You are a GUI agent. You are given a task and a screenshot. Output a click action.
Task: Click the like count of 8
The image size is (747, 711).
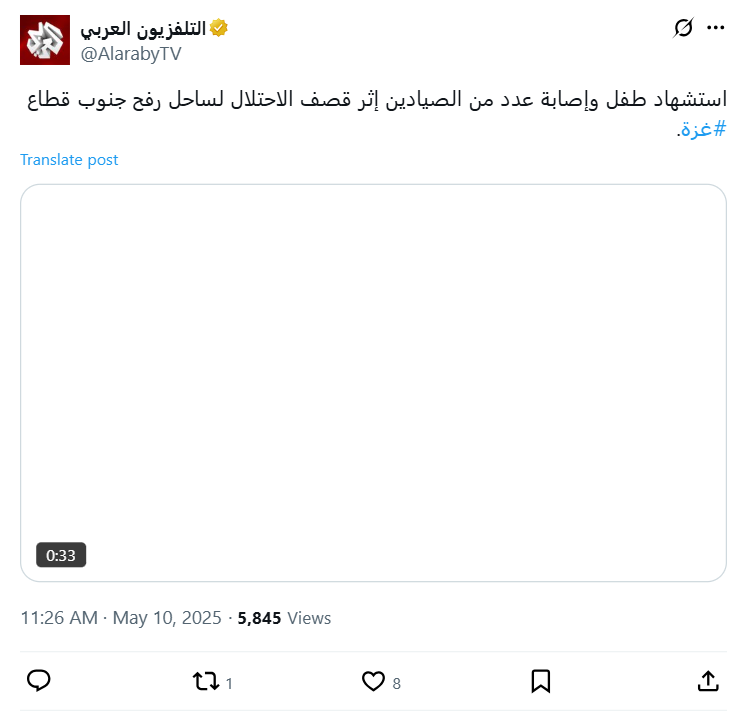click(396, 684)
